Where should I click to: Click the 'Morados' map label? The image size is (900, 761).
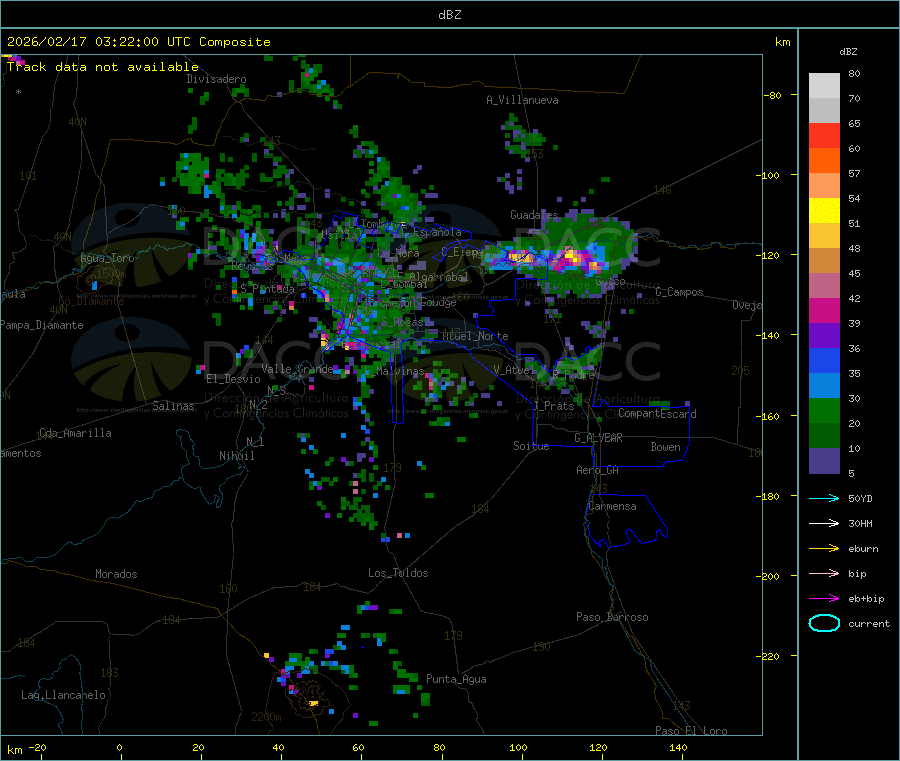click(x=116, y=574)
